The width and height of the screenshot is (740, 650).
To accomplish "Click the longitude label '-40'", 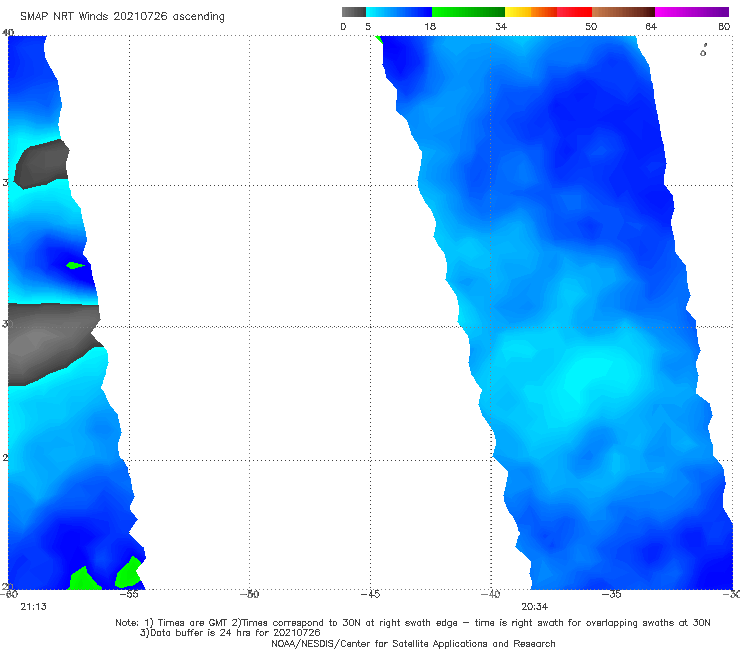I will coord(490,594).
